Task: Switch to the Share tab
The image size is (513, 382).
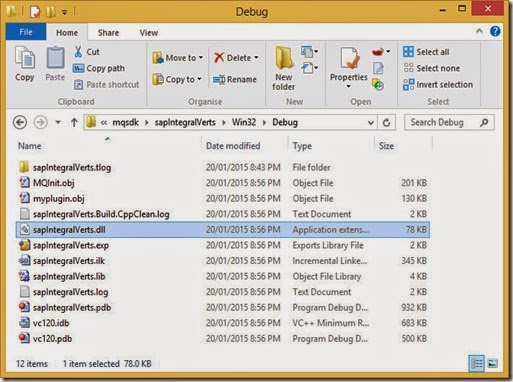Action: (108, 33)
